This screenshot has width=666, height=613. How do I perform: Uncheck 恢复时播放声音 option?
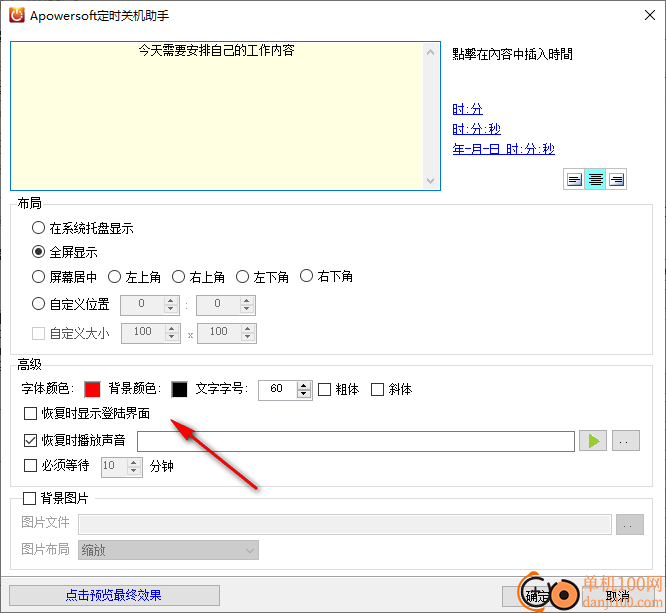(31, 441)
